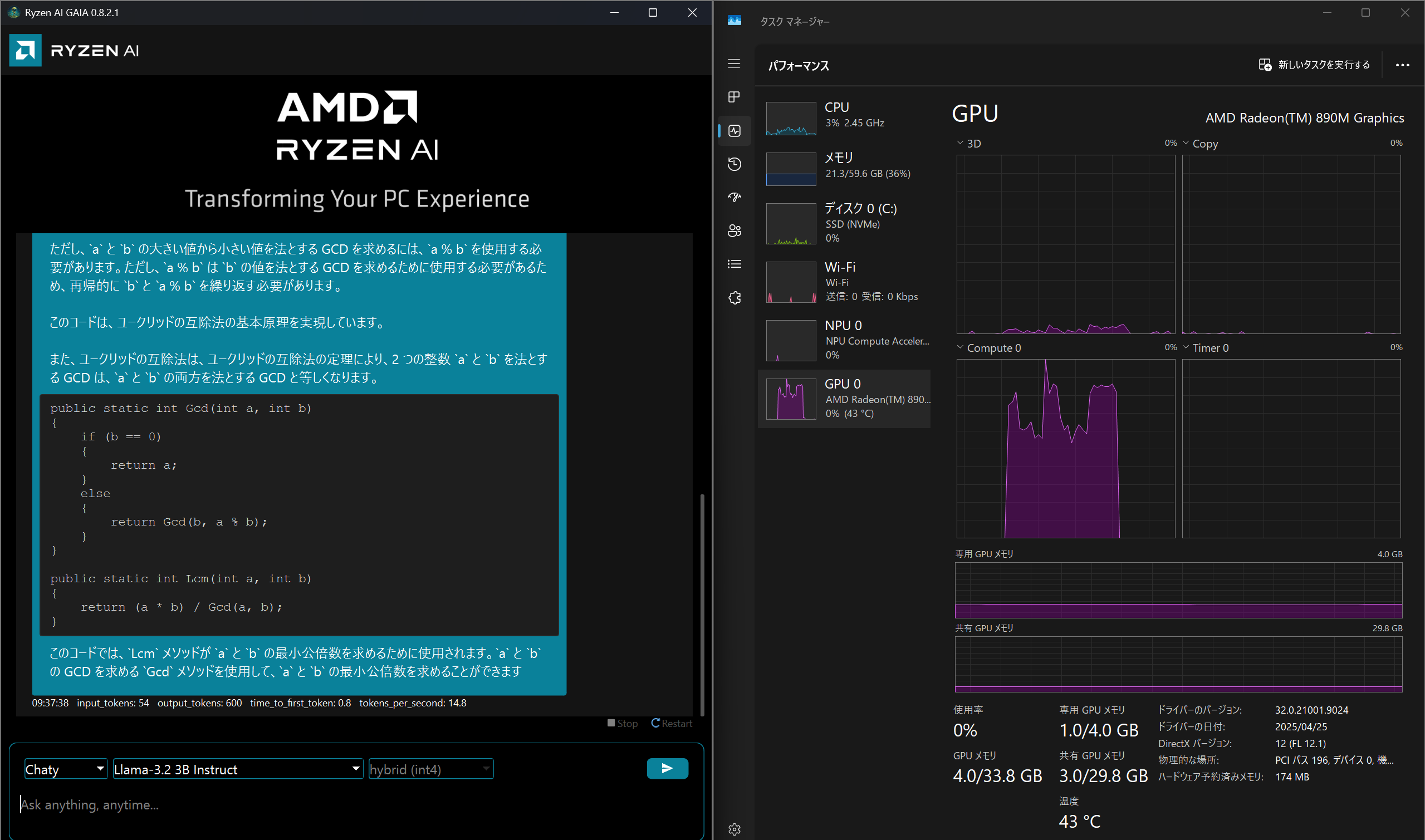The height and width of the screenshot is (840, 1425).
Task: Open Details list icon in Task Manager
Action: [x=734, y=264]
